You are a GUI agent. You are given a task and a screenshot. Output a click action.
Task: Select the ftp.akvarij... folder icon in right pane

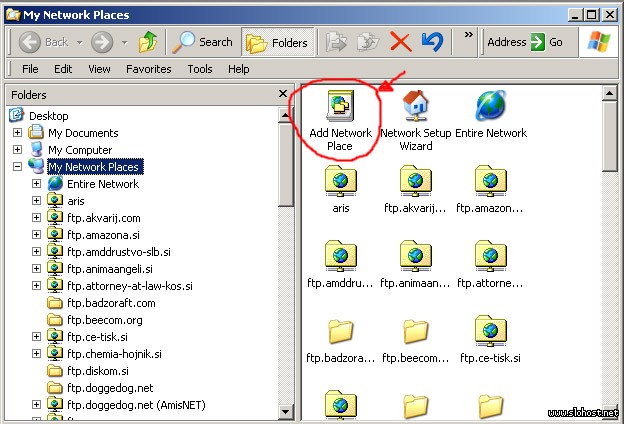tap(415, 182)
